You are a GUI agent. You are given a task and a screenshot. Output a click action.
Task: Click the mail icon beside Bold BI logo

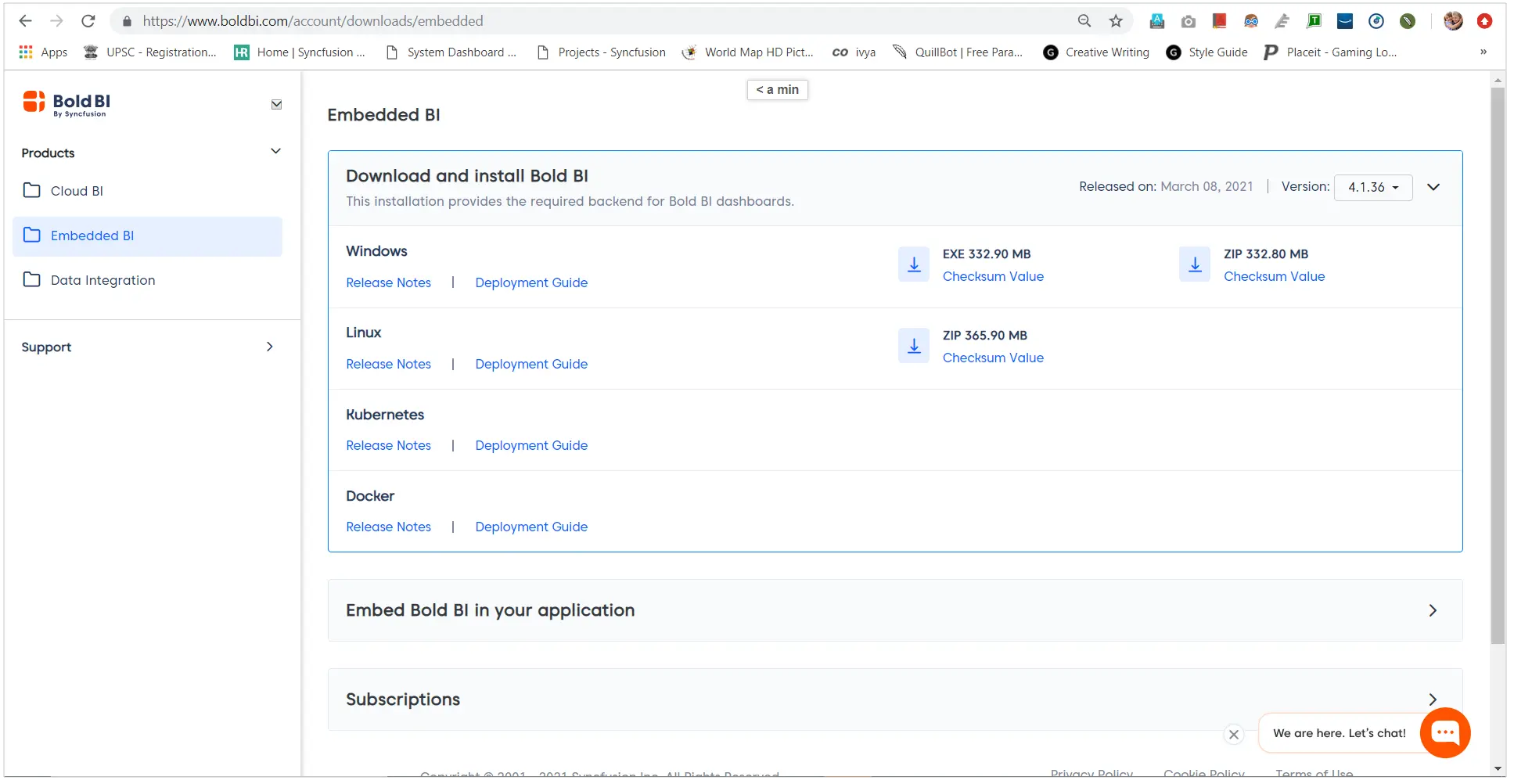coord(276,104)
